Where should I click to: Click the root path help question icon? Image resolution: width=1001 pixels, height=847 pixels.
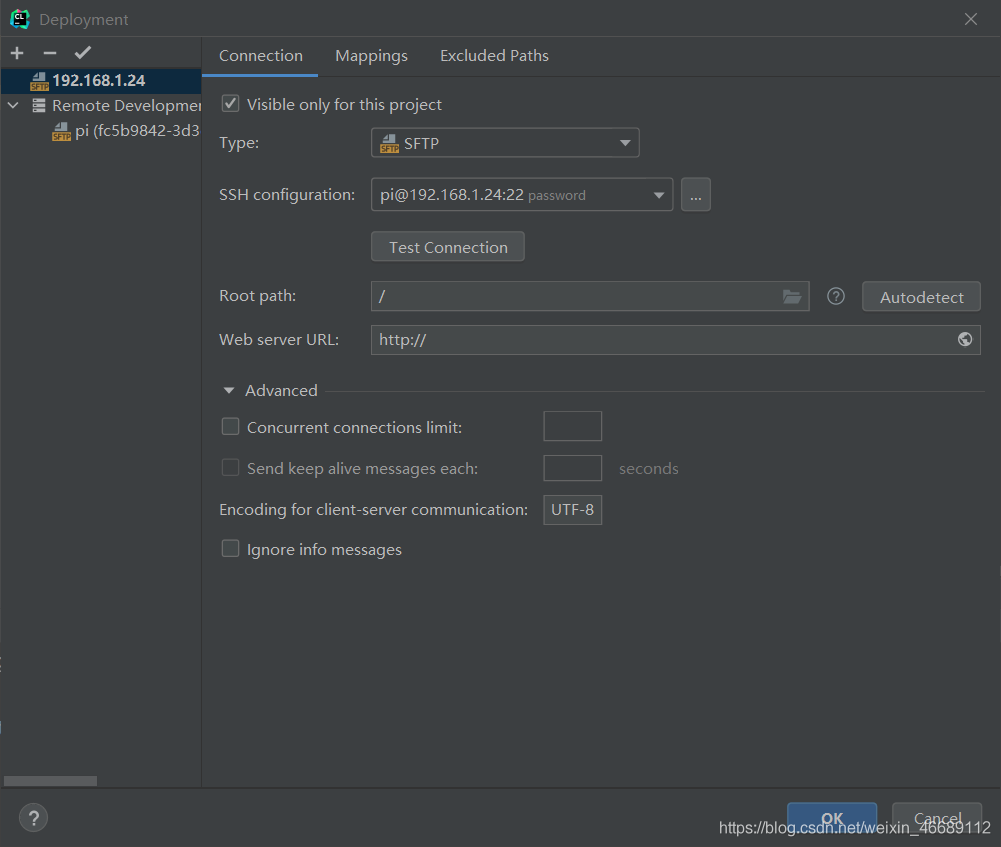coord(836,297)
